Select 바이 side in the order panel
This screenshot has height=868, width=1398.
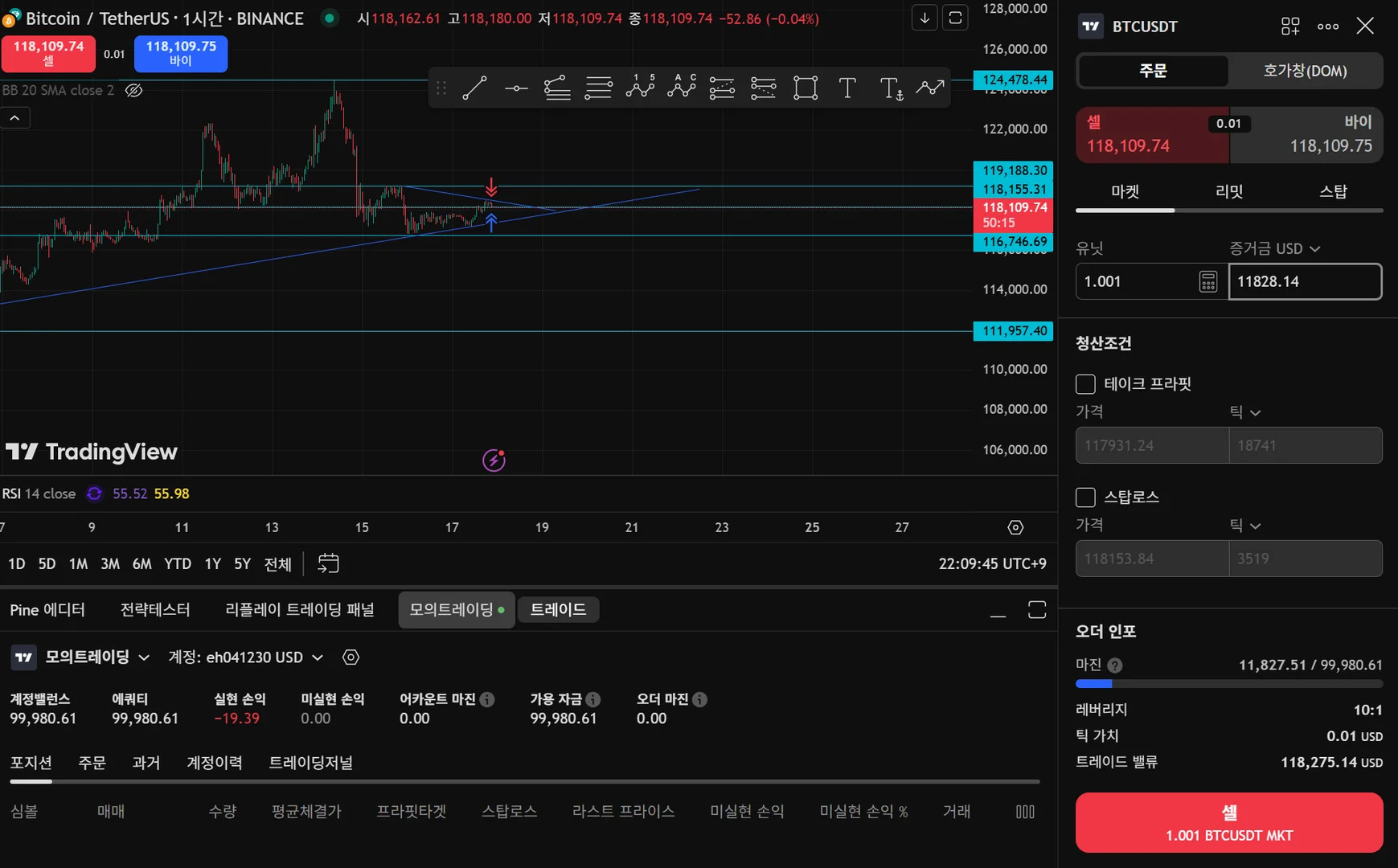pos(1306,135)
